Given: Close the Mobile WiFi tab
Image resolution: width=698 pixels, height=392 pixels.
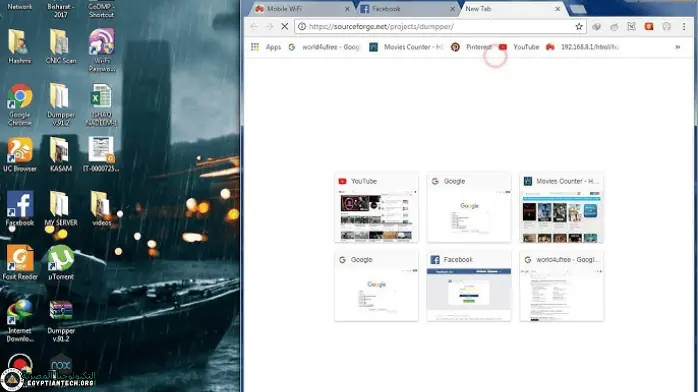Looking at the screenshot, I should click(x=347, y=9).
